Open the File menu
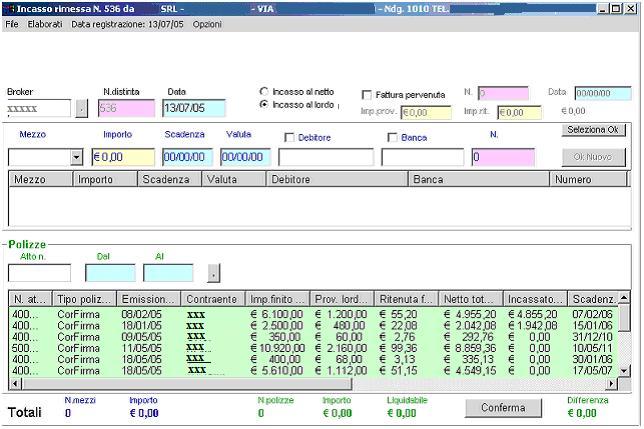Image resolution: width=644 pixels, height=429 pixels. click(12, 24)
